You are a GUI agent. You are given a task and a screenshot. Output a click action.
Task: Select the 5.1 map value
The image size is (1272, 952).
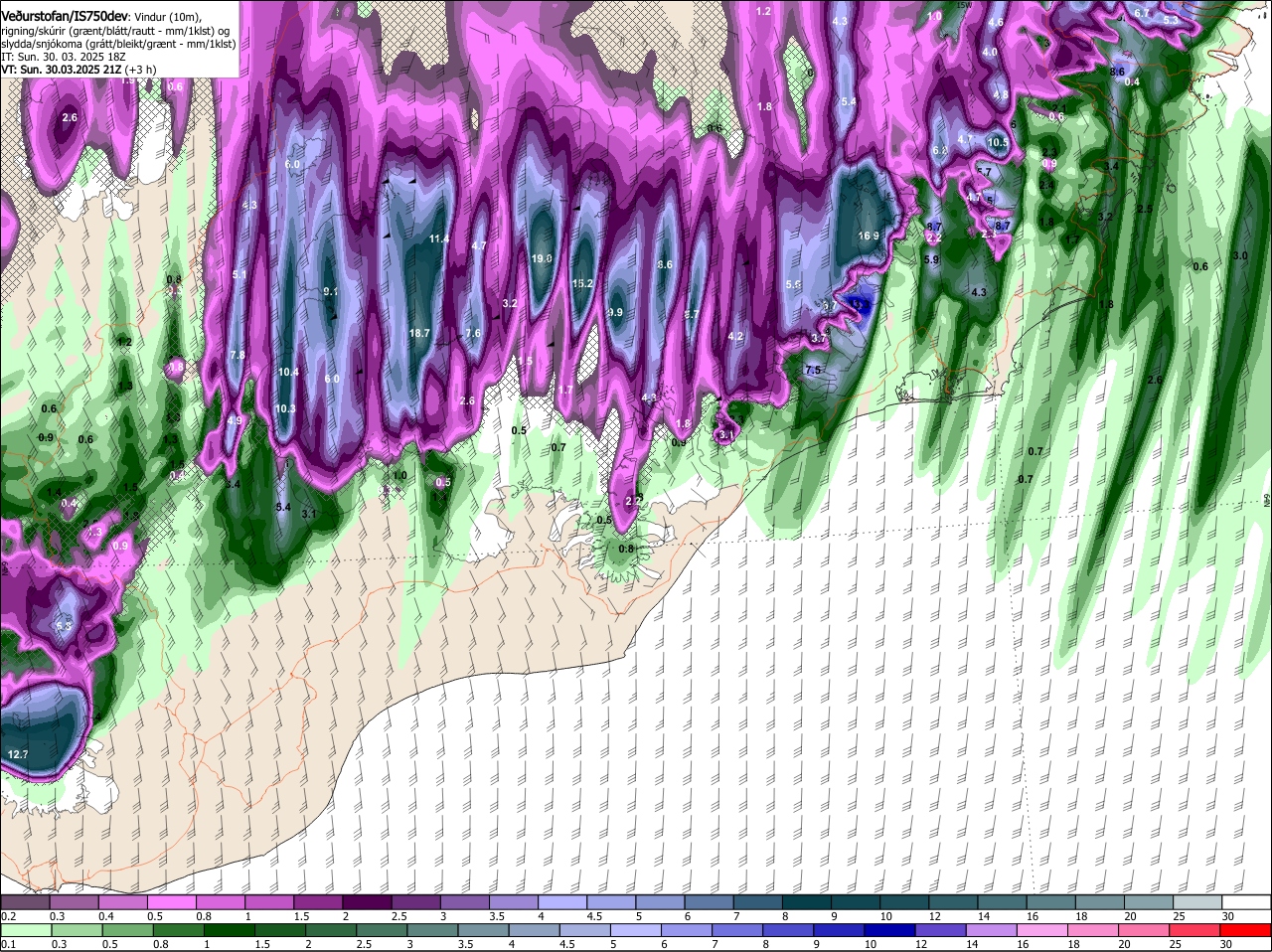pyautogui.click(x=239, y=275)
